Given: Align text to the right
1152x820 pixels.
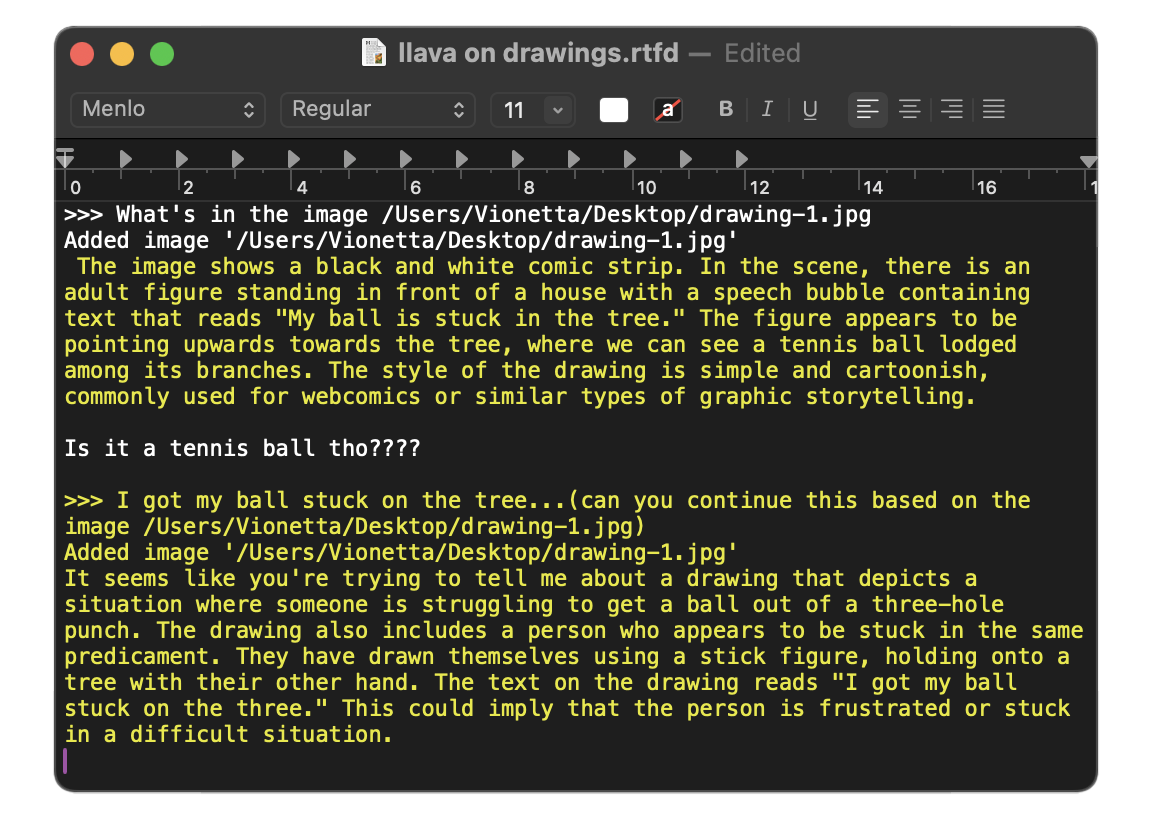Looking at the screenshot, I should (x=951, y=110).
